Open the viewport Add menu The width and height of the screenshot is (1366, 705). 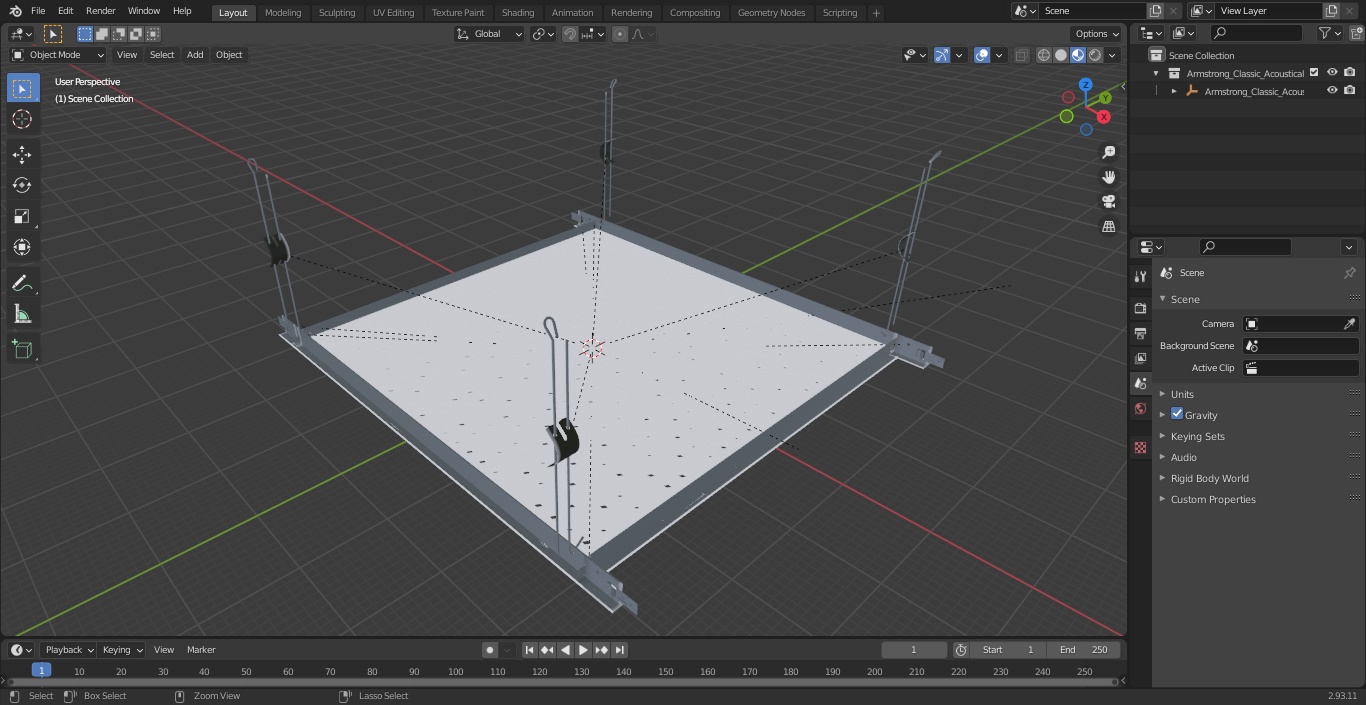point(195,55)
